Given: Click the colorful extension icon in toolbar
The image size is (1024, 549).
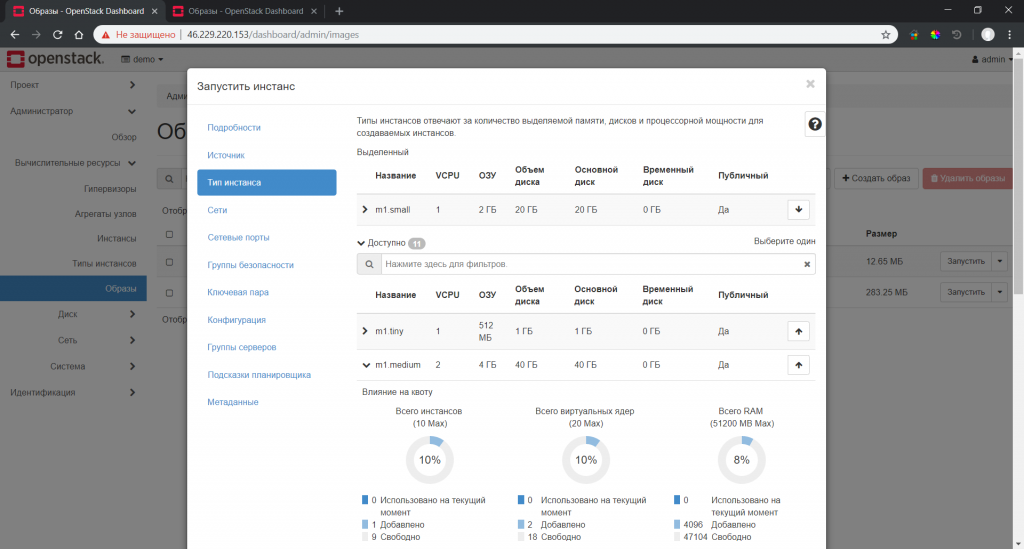Looking at the screenshot, I should (935, 35).
